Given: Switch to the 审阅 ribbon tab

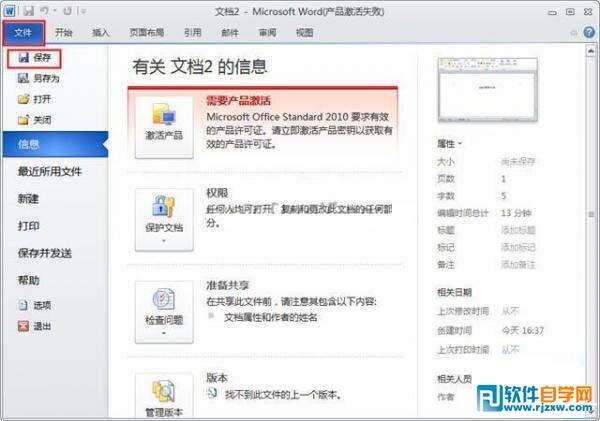Looking at the screenshot, I should 267,33.
